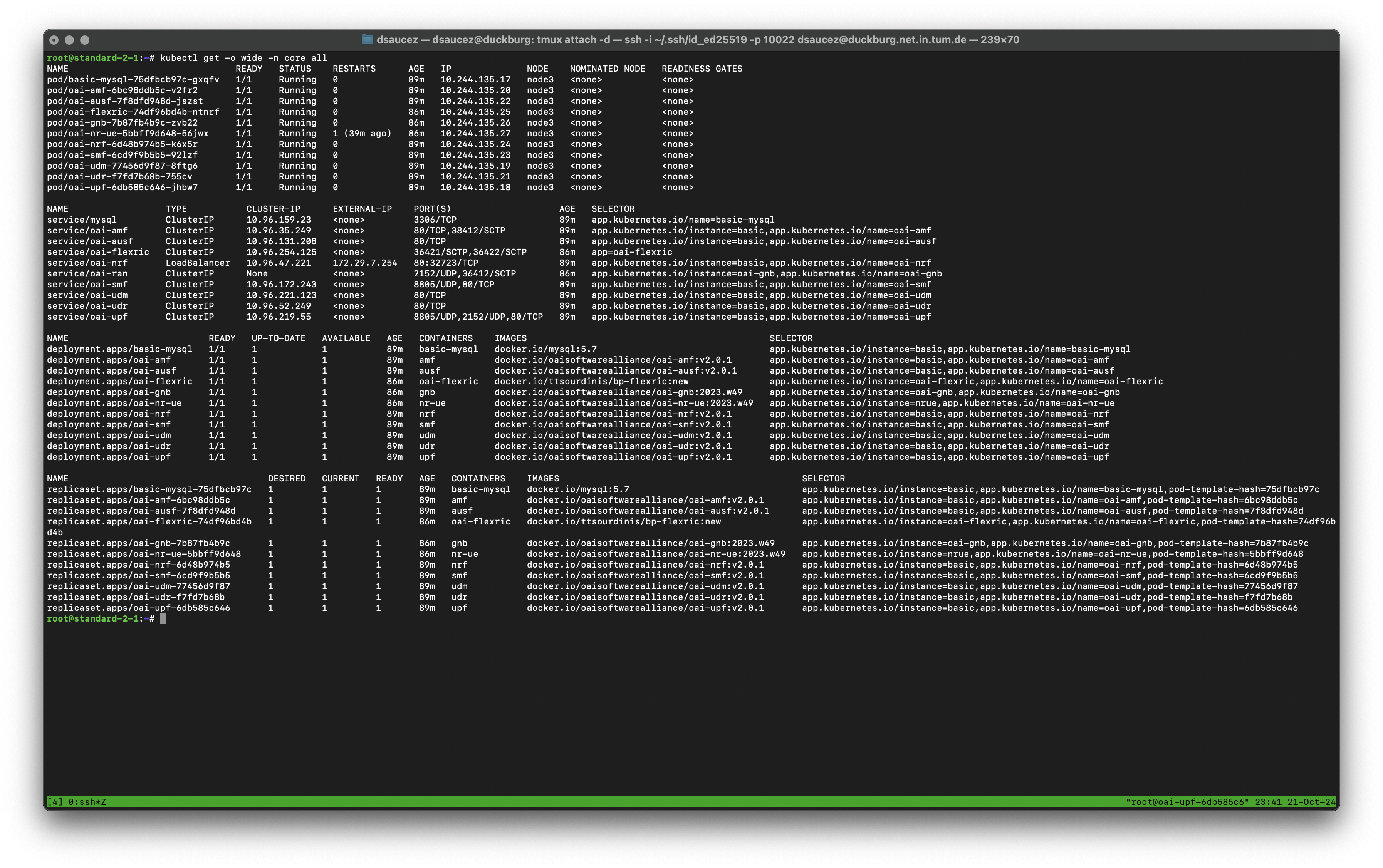
Task: Select replicaset.apps/oai-udr-f7fd7b68b name
Action: point(136,597)
